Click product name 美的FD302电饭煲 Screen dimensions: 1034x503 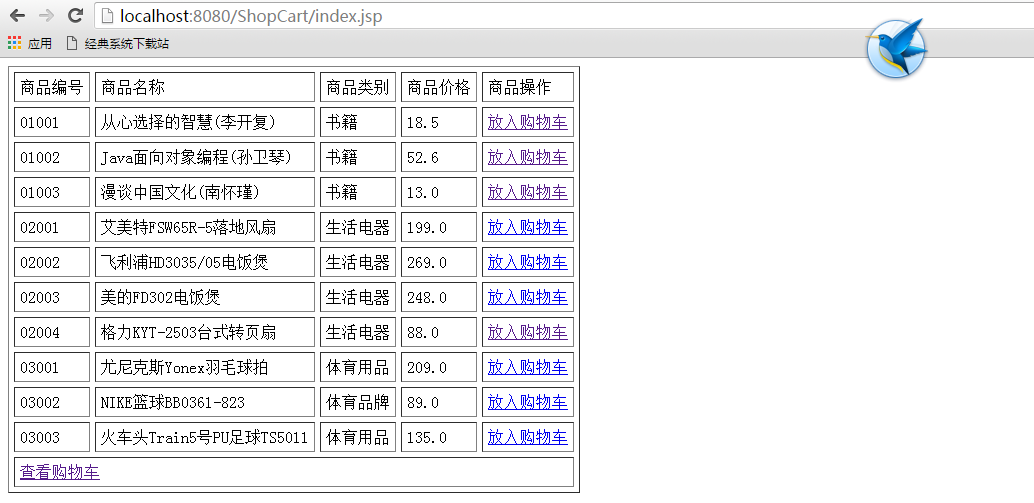tap(160, 297)
